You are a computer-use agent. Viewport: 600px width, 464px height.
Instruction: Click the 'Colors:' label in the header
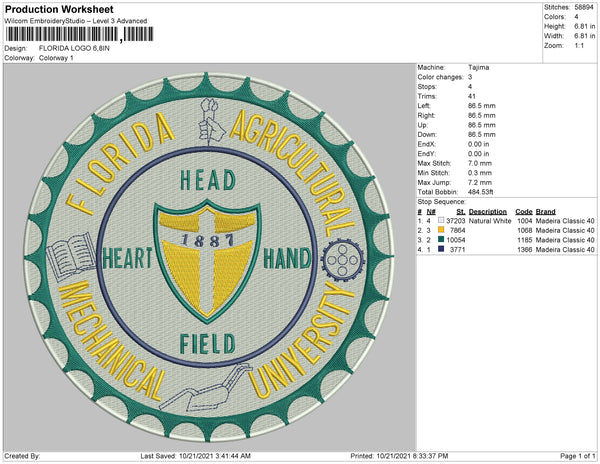click(x=554, y=17)
